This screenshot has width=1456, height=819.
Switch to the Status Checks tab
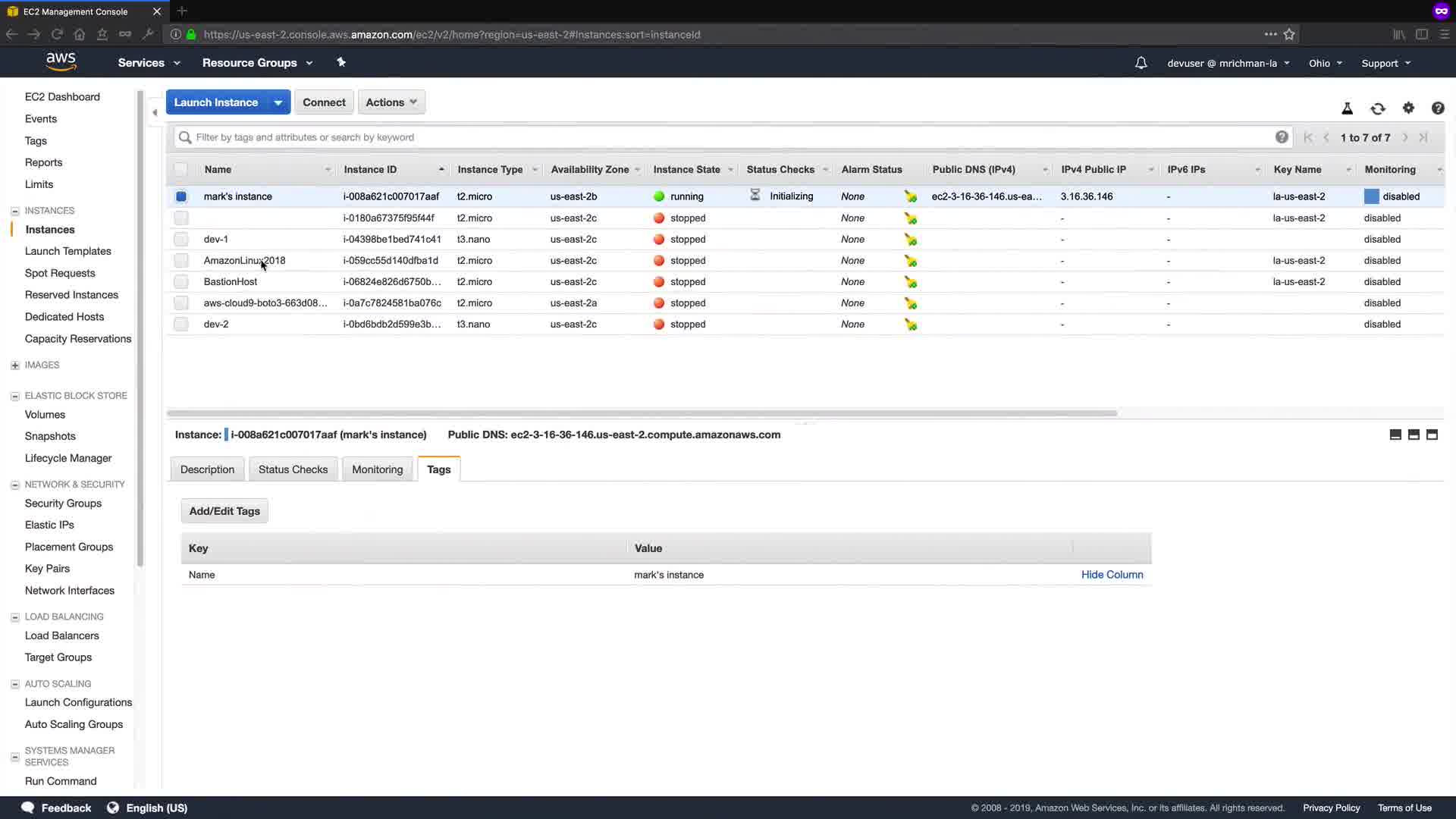click(x=293, y=469)
